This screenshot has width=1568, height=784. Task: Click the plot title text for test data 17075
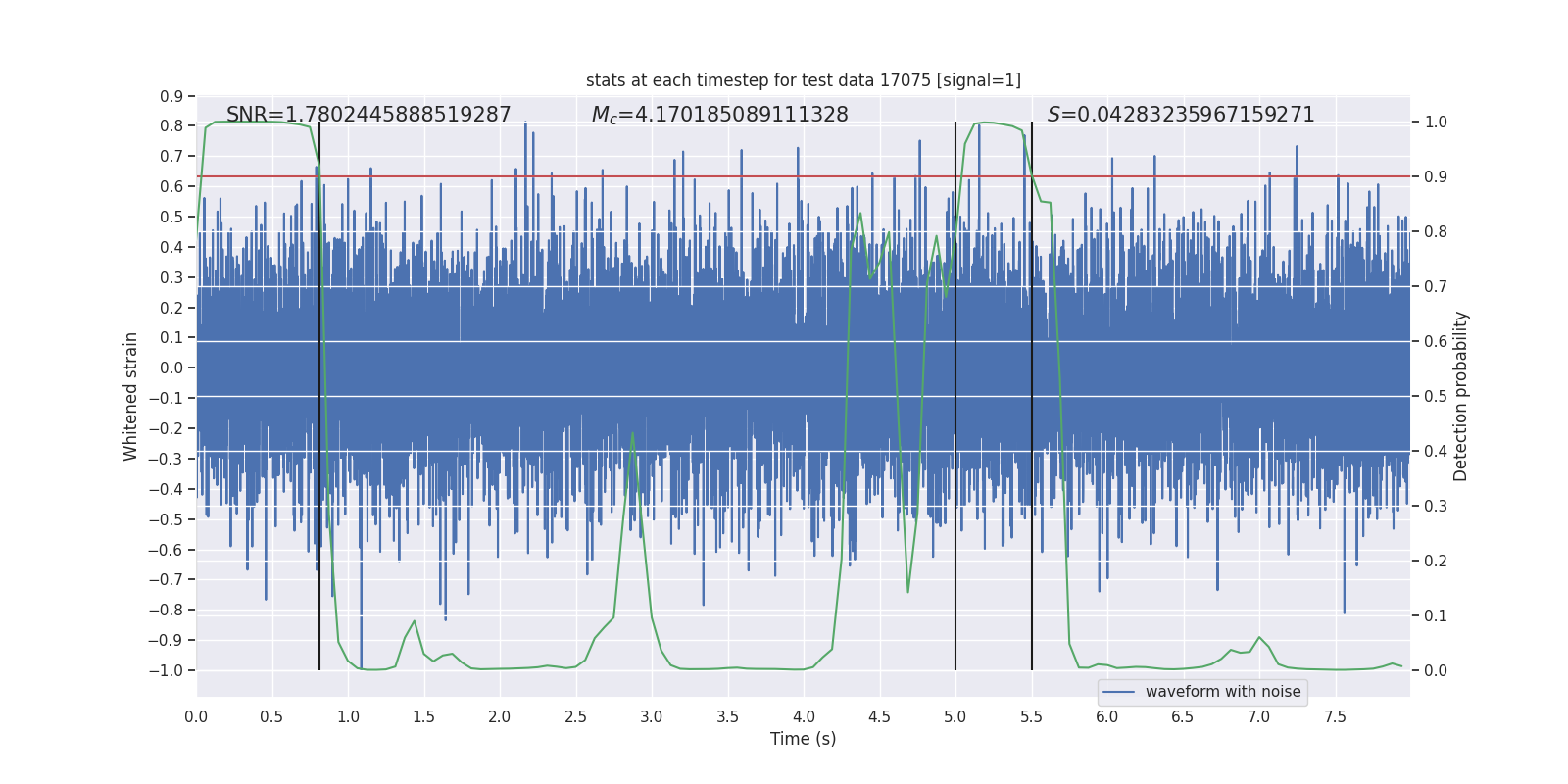click(x=803, y=80)
